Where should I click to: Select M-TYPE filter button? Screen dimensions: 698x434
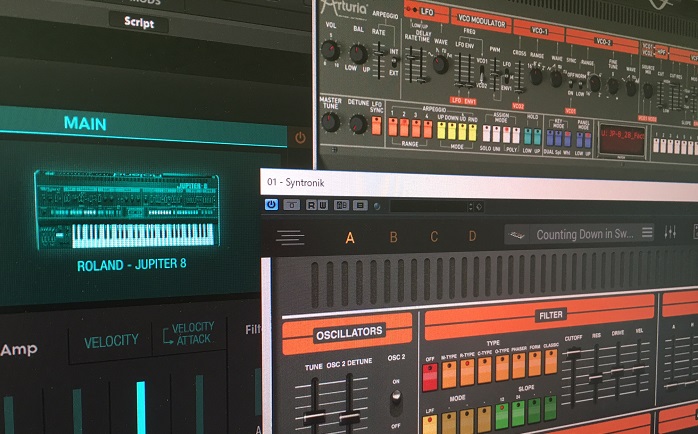(x=449, y=374)
